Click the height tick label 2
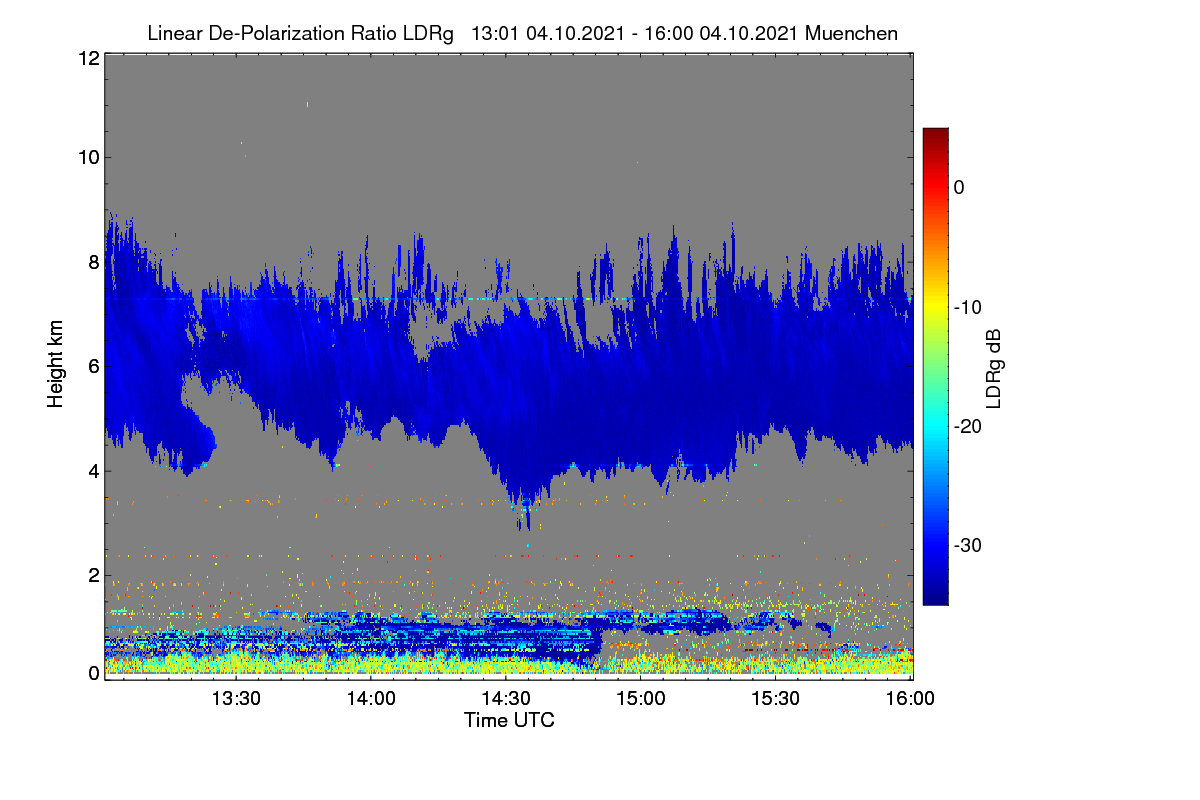Viewport: 1200px width, 800px height. tap(93, 575)
